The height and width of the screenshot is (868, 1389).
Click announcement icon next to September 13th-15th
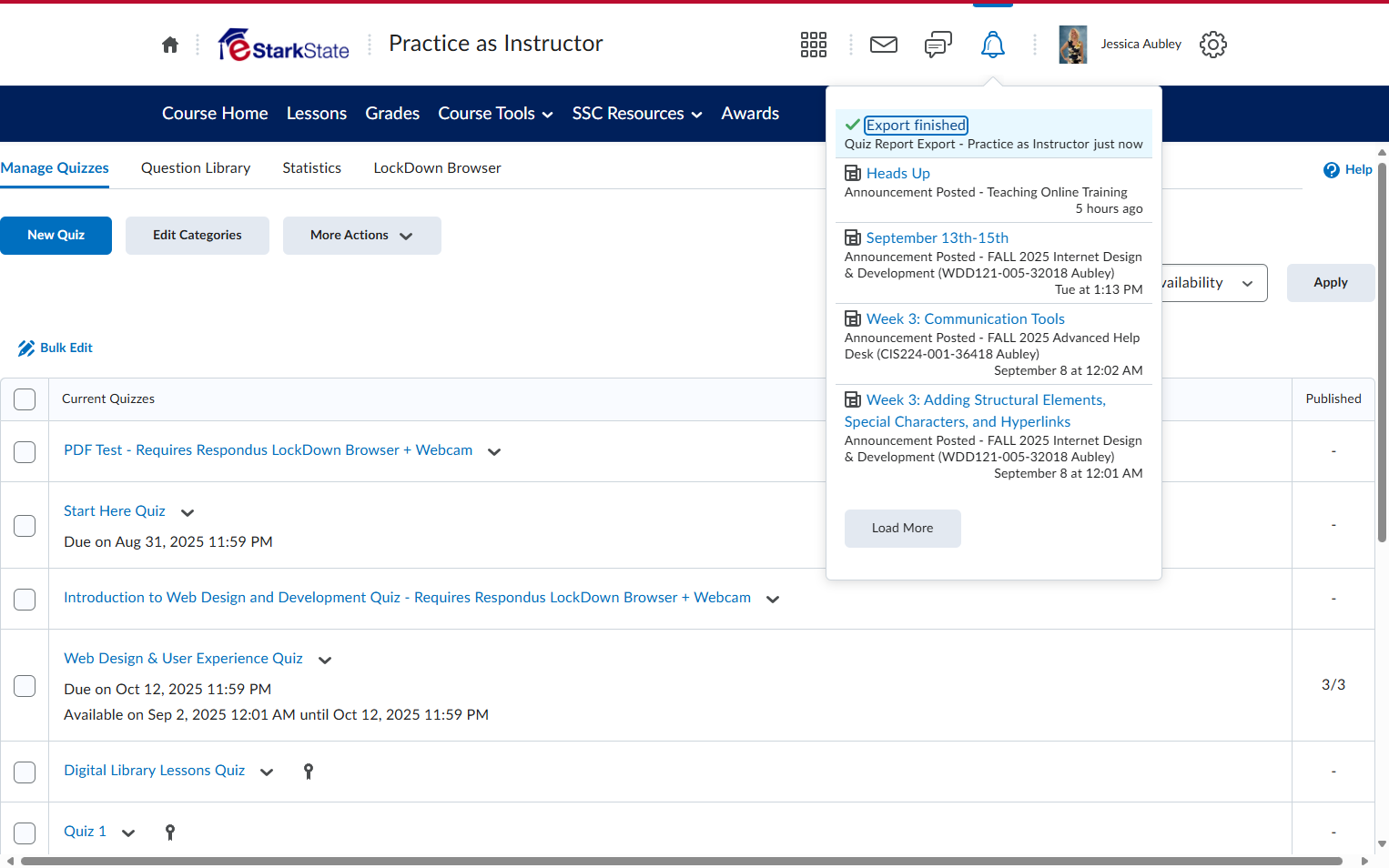click(x=853, y=237)
